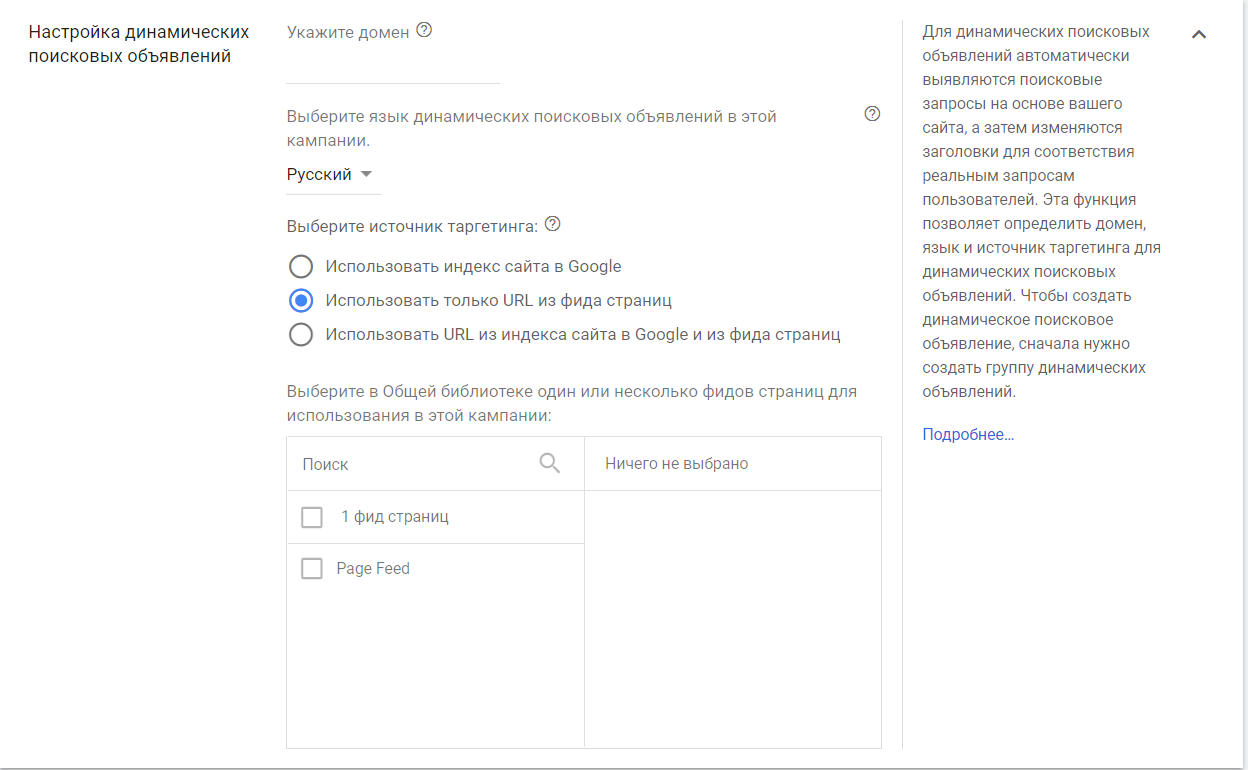Select "Использовать только URL из фида страниц" option

click(x=301, y=300)
